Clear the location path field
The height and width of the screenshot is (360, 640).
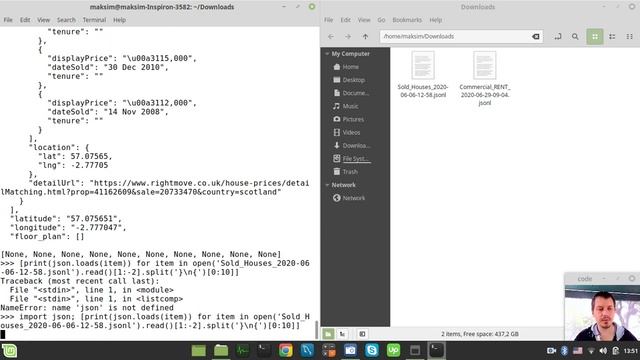536,36
